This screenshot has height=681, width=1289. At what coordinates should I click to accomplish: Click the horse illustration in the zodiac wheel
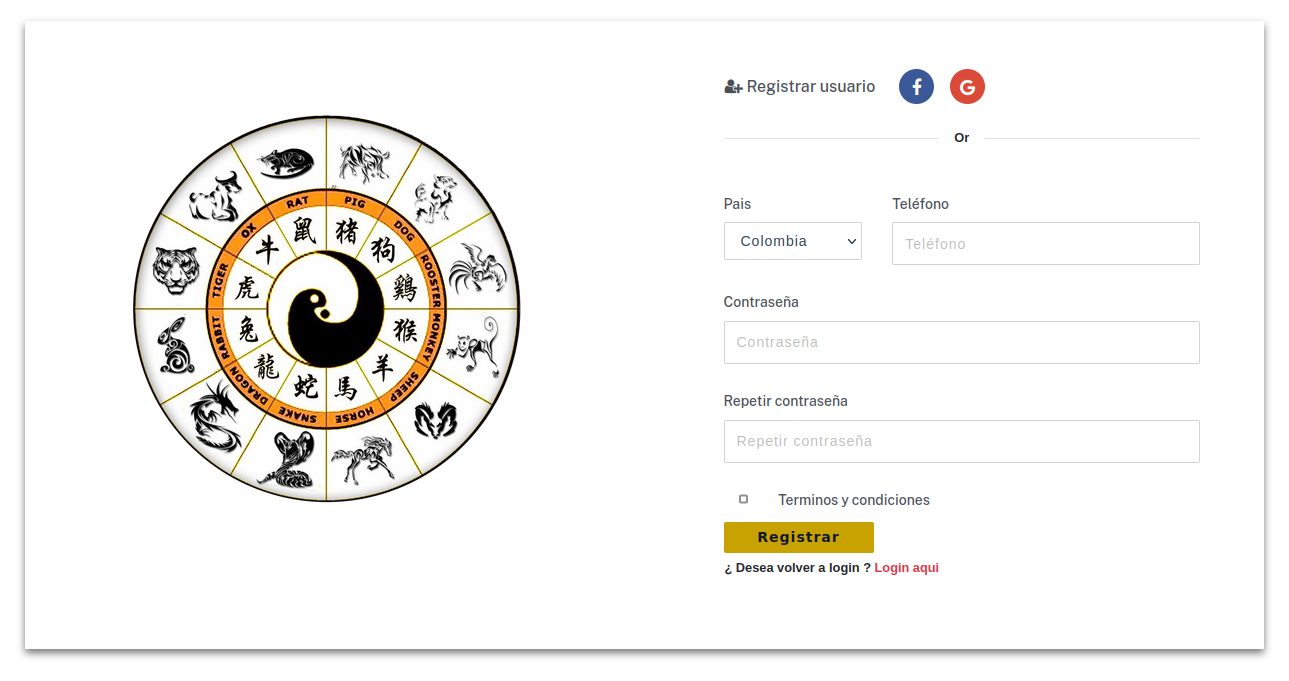(362, 459)
